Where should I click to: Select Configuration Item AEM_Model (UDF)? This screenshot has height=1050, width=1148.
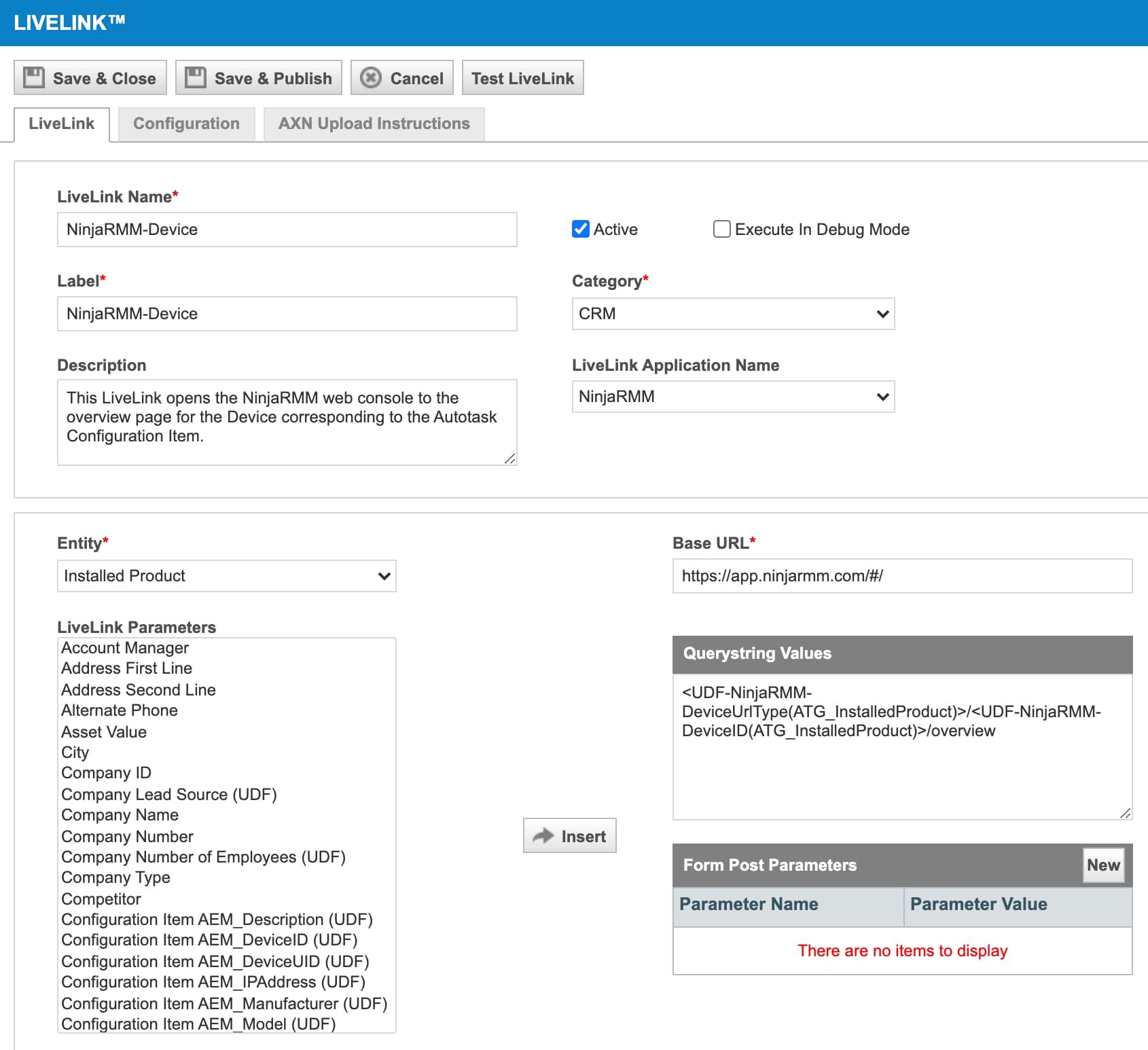(x=227, y=1024)
